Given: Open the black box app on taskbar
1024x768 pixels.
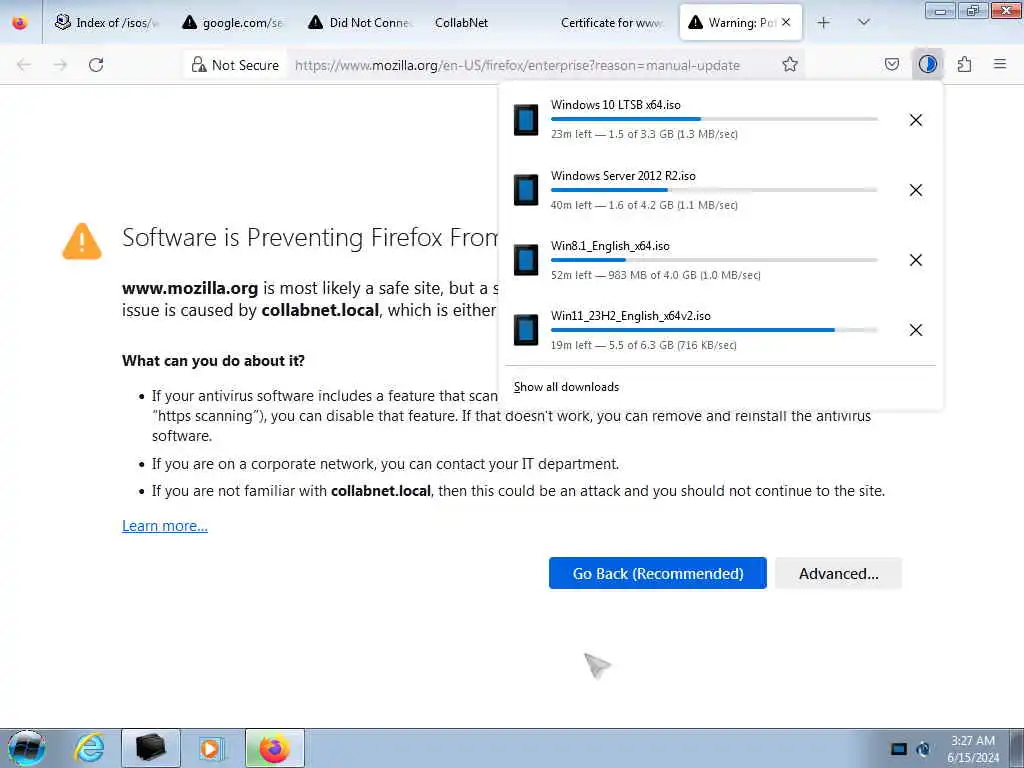Looking at the screenshot, I should pyautogui.click(x=150, y=748).
